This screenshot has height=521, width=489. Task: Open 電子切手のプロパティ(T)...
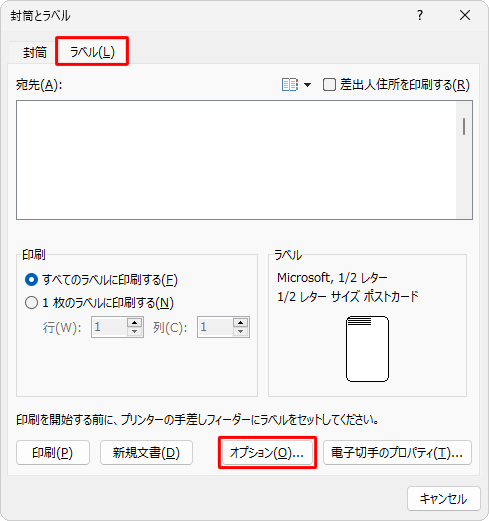click(397, 453)
